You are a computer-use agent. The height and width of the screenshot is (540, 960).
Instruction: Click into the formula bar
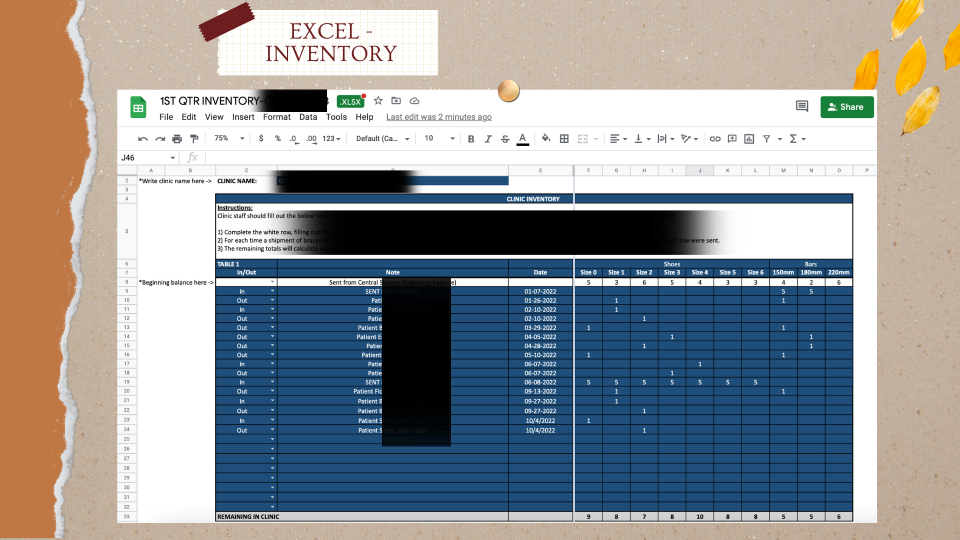click(x=539, y=157)
